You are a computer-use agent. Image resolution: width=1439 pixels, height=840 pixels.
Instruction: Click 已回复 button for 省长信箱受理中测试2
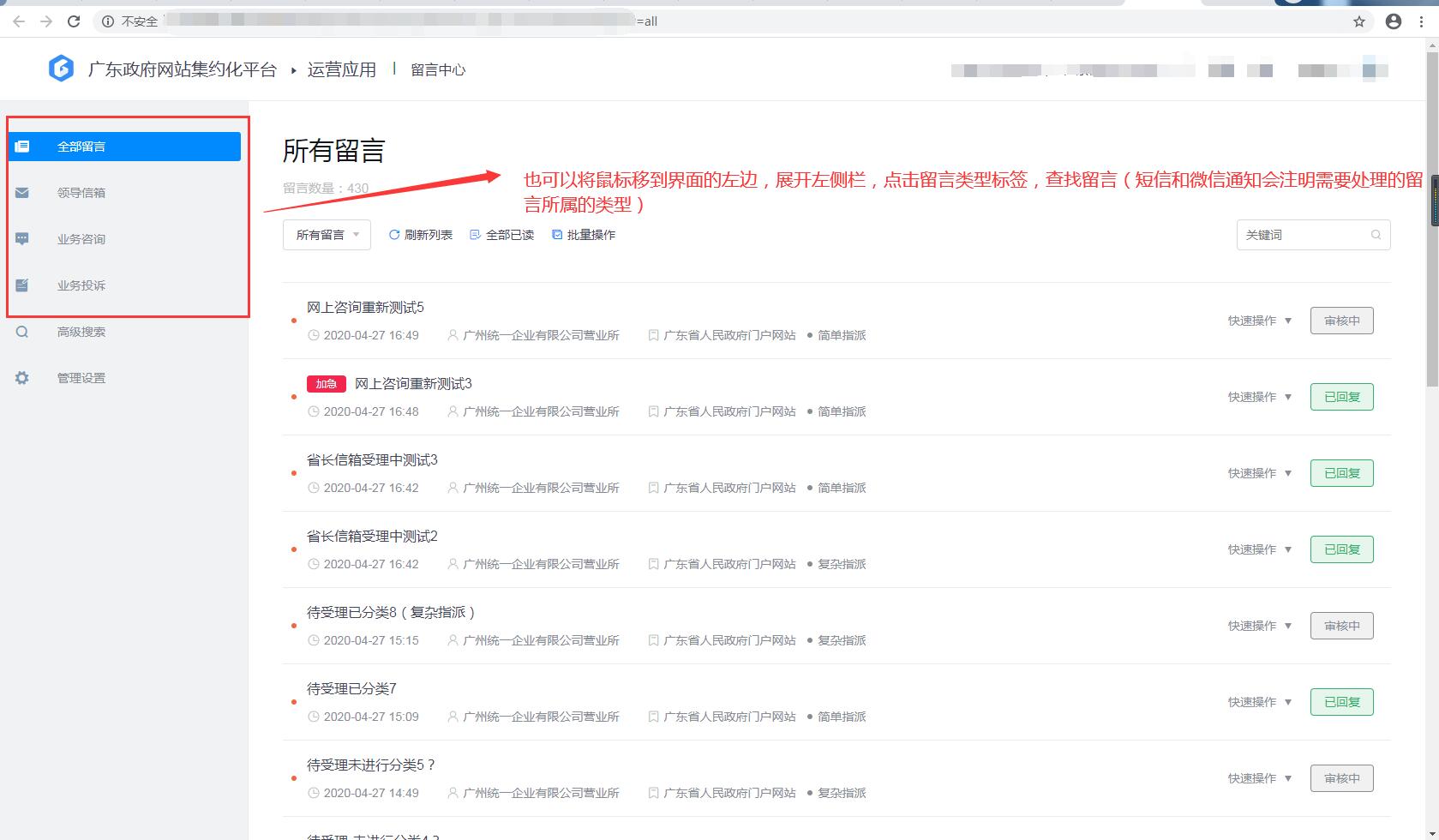[x=1342, y=549]
